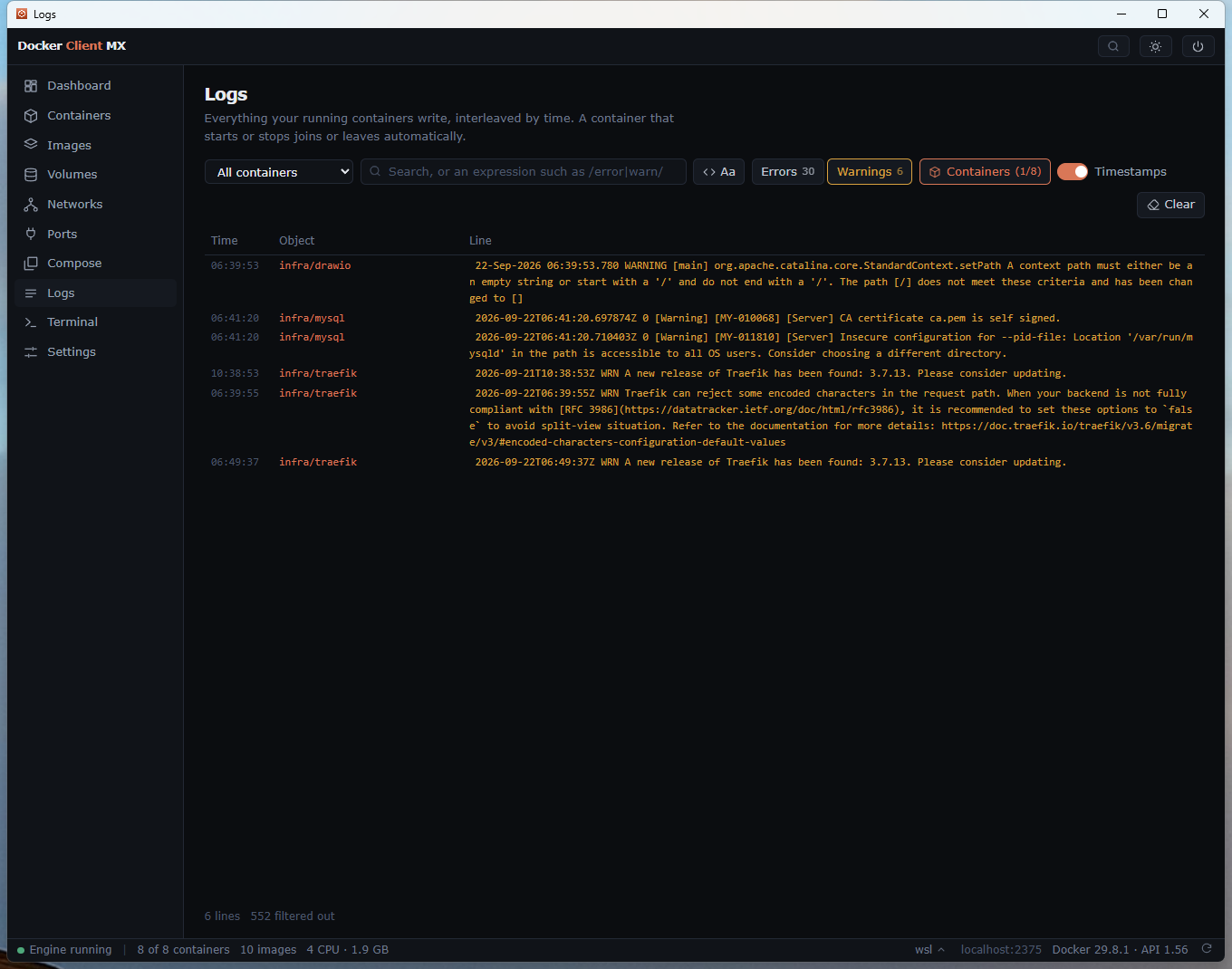Viewport: 1232px width, 969px height.
Task: Click '10 images' in status bar
Action: [x=268, y=950]
